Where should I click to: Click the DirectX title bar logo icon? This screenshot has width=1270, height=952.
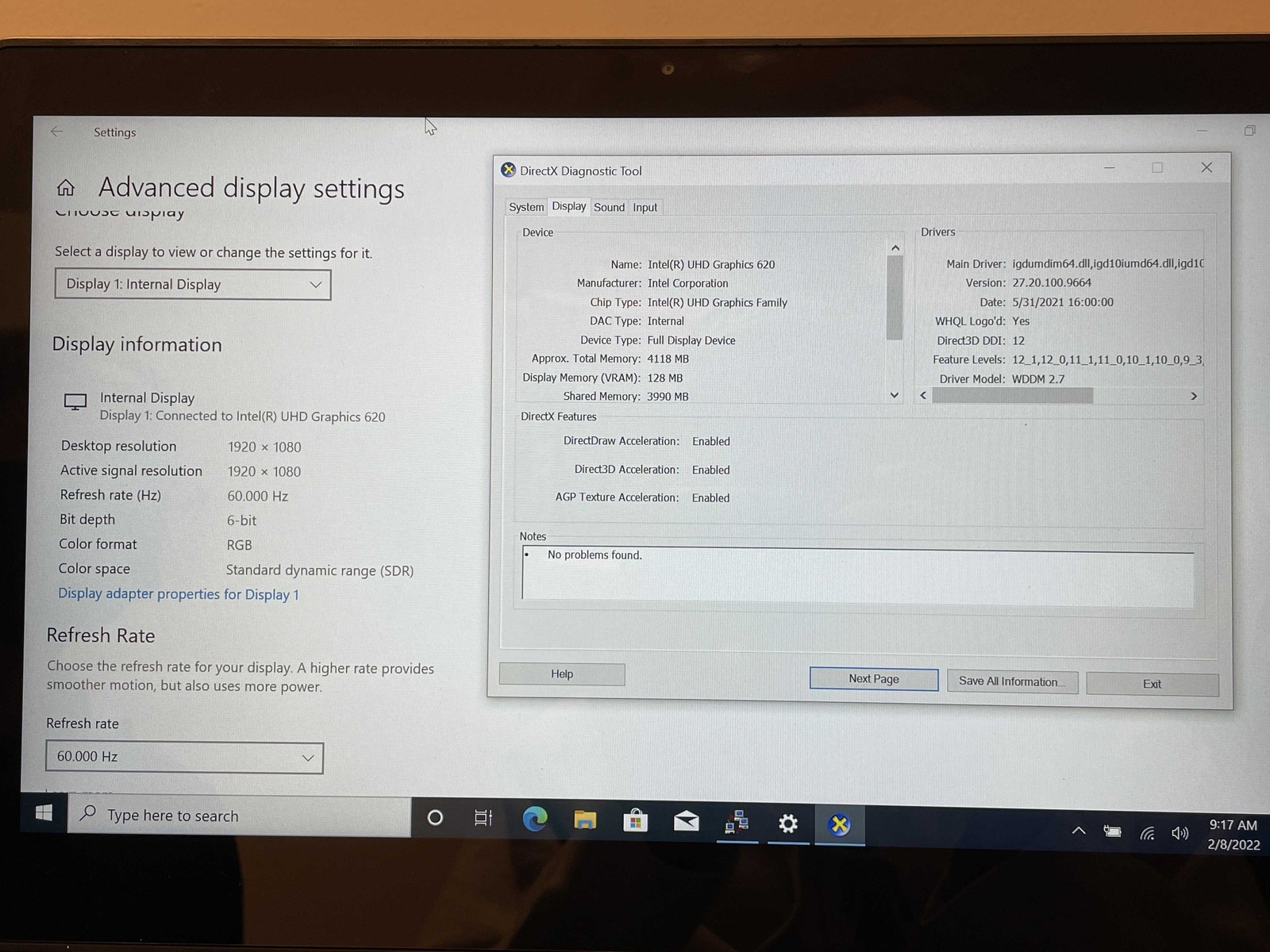click(x=509, y=170)
